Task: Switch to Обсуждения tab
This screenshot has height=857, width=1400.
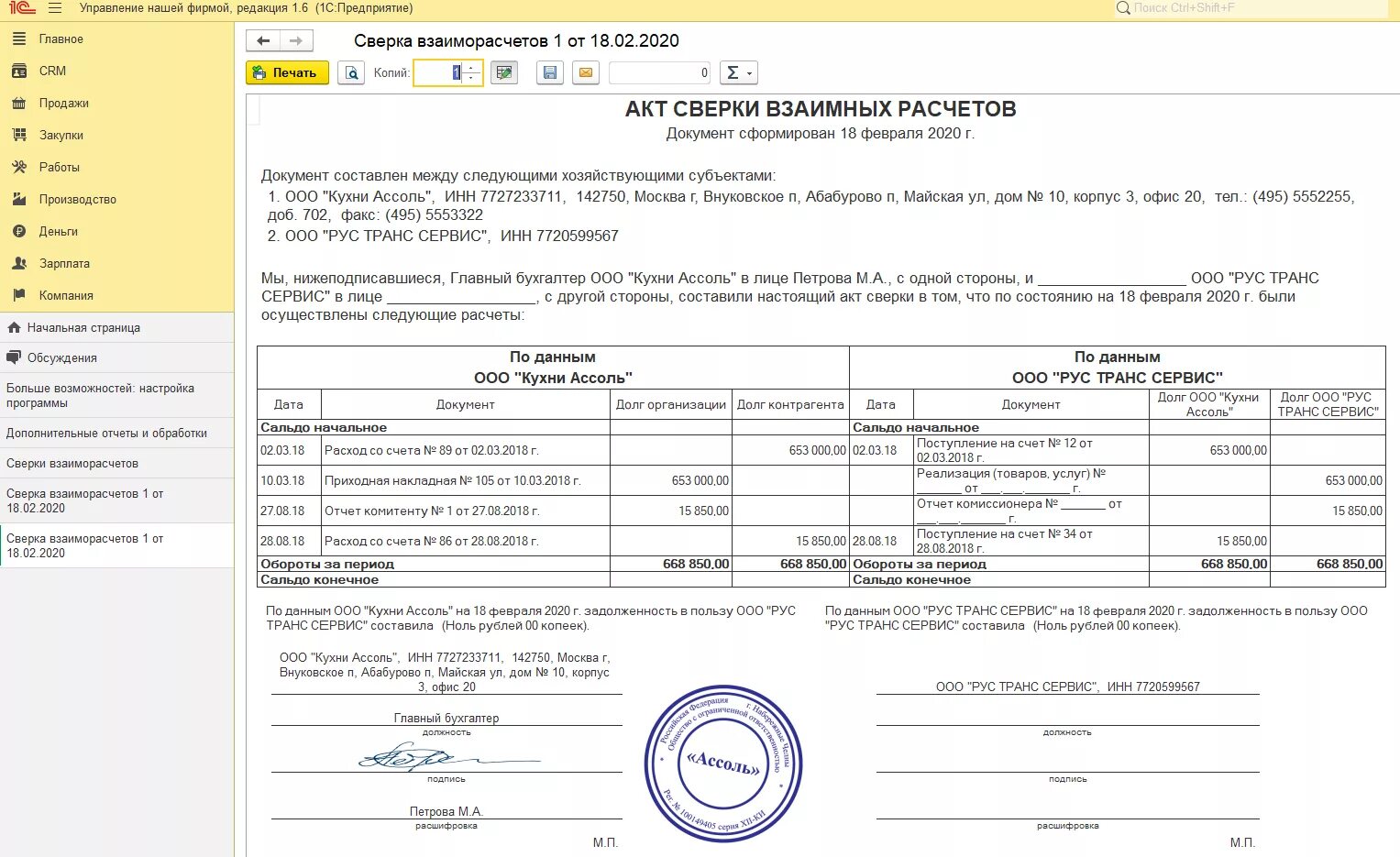Action: click(x=116, y=357)
